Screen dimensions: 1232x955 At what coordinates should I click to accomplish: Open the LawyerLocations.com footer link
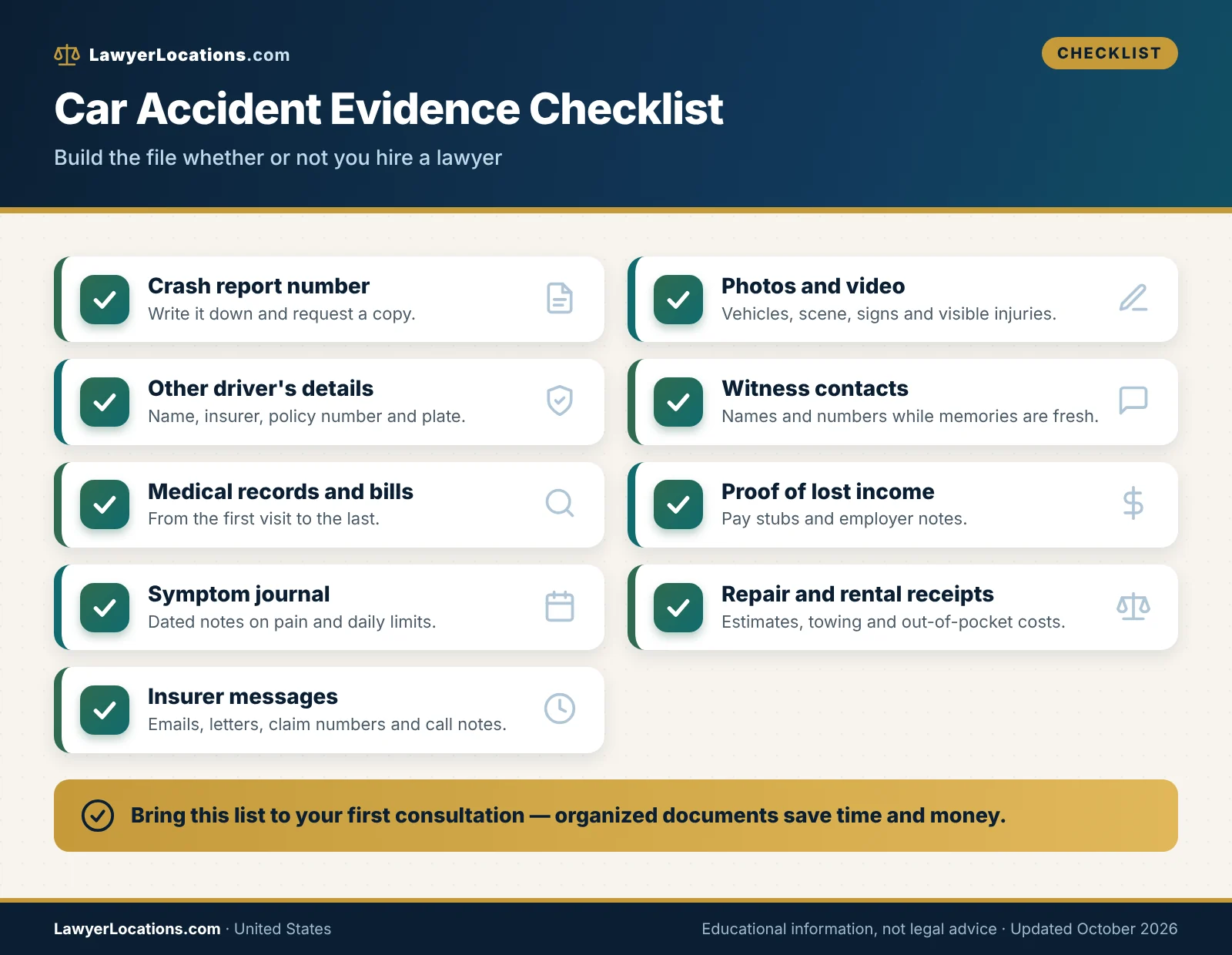137,929
